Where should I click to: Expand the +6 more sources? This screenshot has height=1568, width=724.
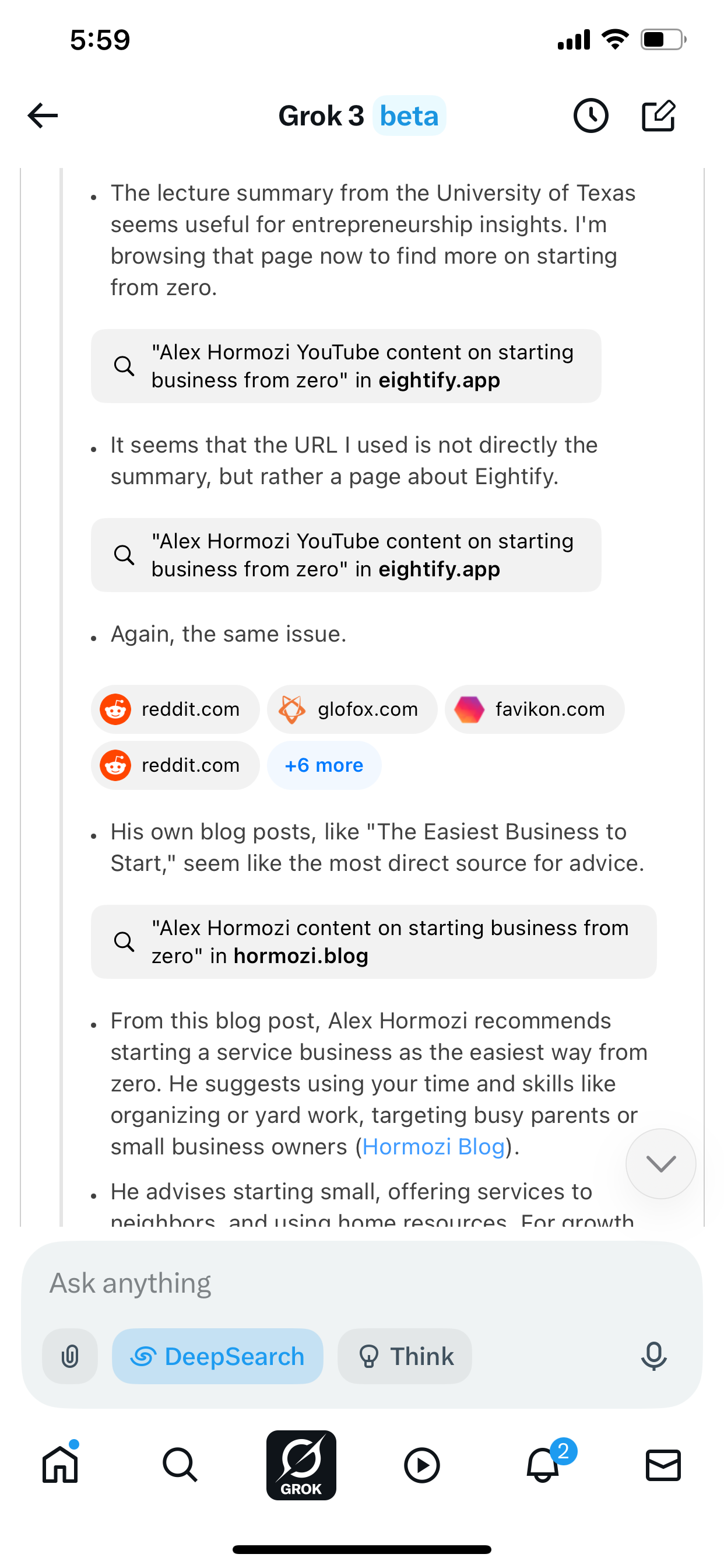(x=324, y=765)
